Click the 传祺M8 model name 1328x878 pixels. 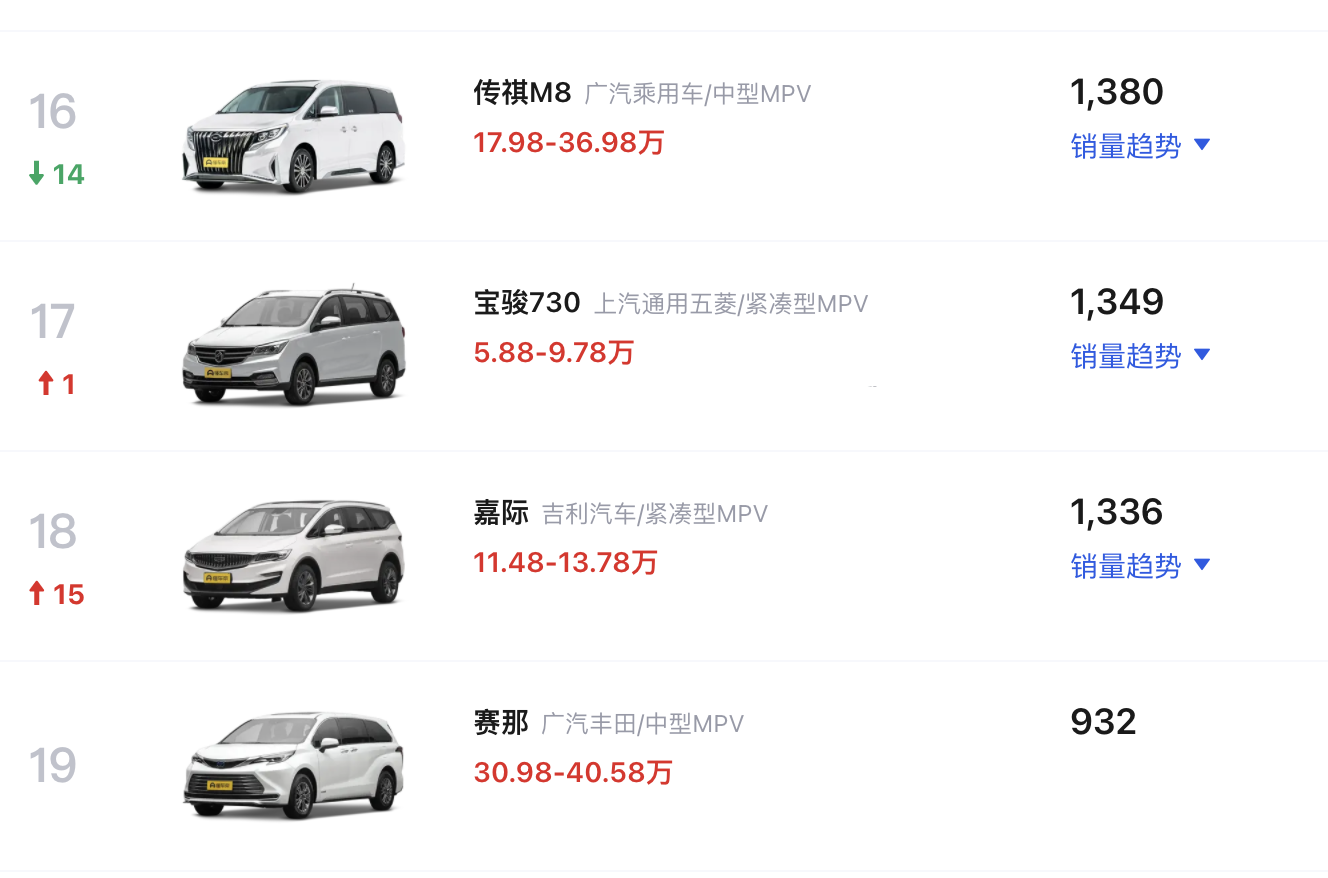pyautogui.click(x=522, y=93)
